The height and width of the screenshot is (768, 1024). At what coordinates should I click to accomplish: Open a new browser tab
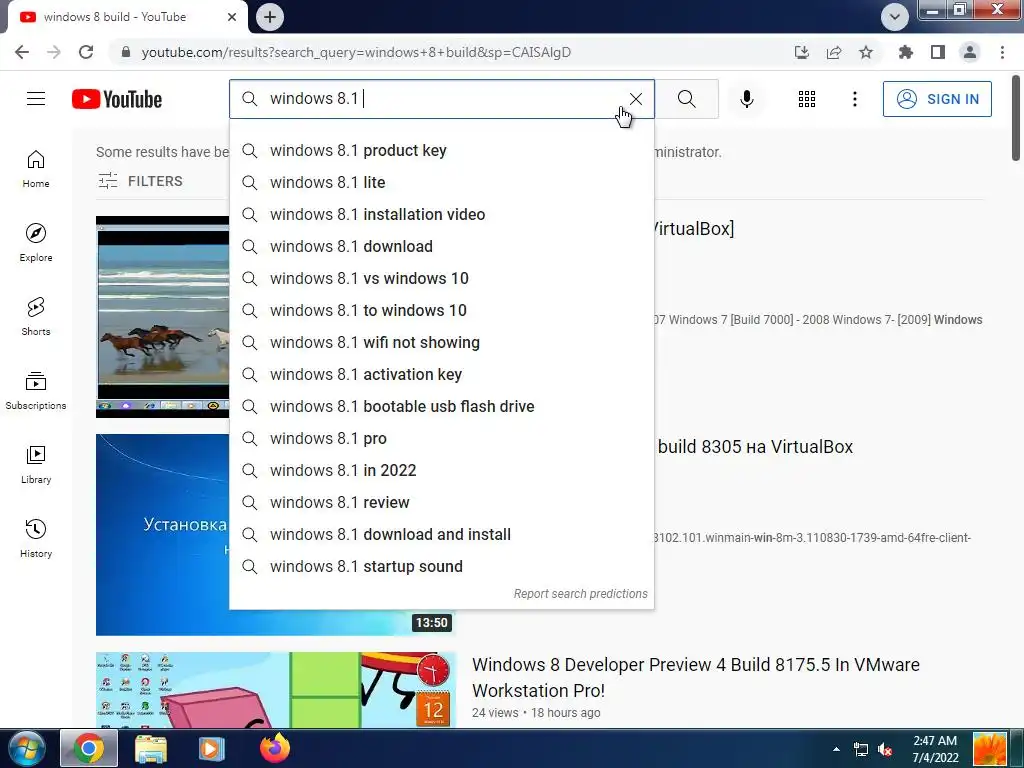270,17
